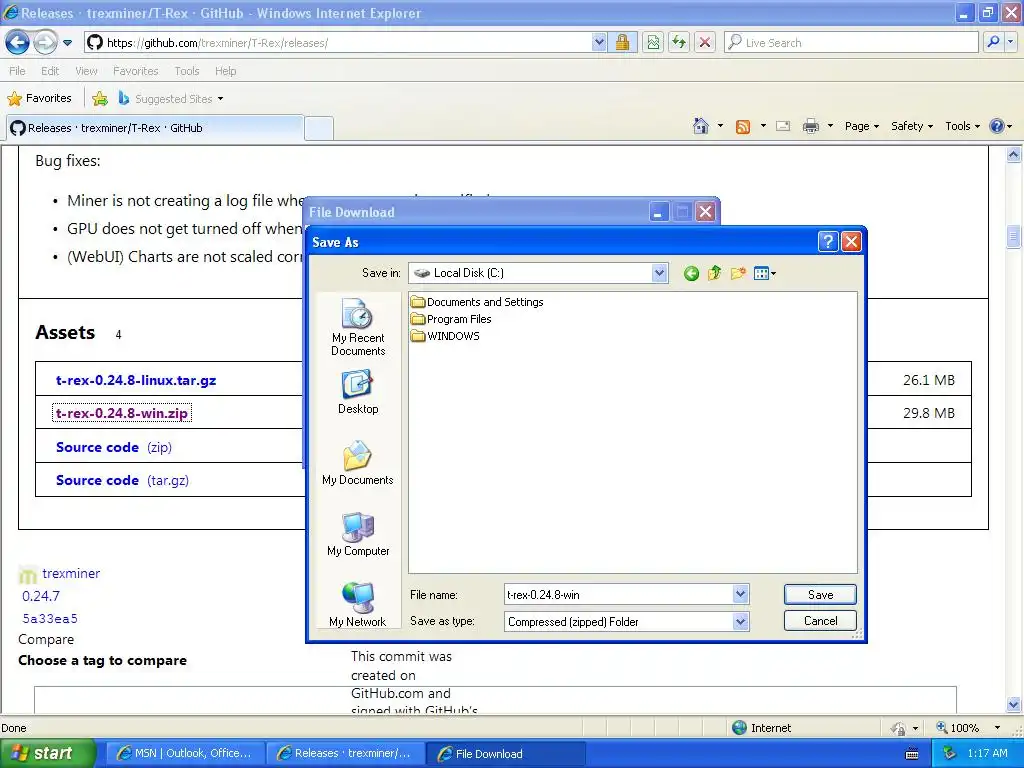
Task: Switch to File Download taskbar item
Action: point(505,754)
